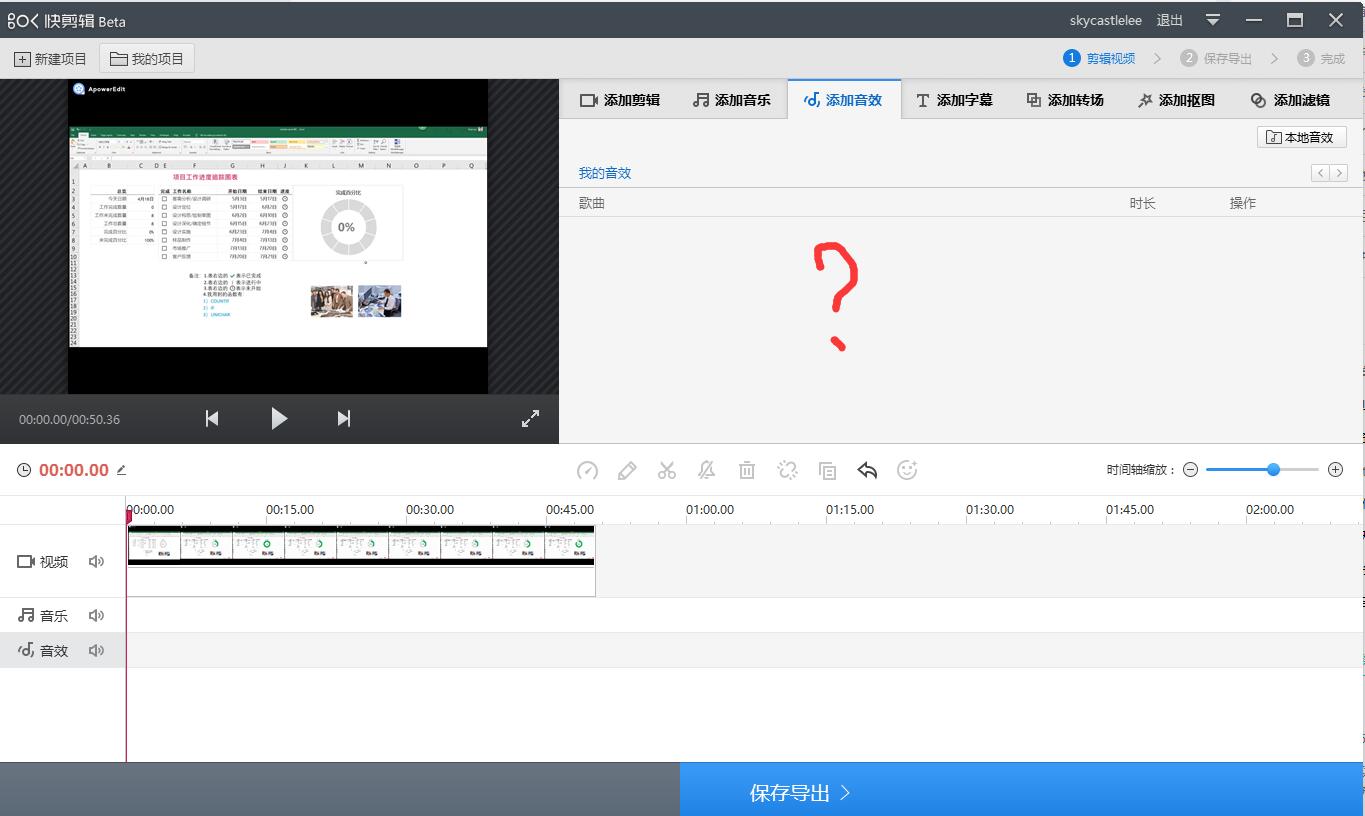Switch to 添加字幕 tab
The width and height of the screenshot is (1365, 816).
955,100
